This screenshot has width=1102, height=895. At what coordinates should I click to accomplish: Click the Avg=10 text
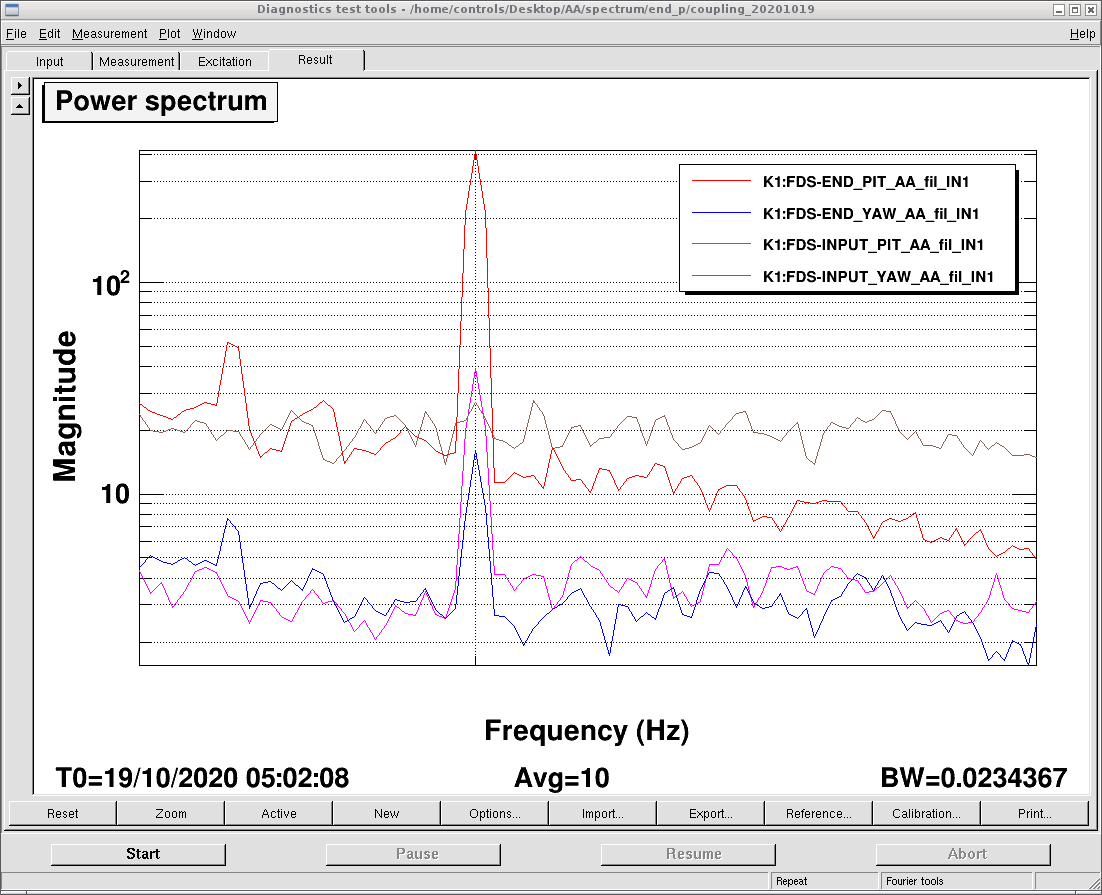coord(562,778)
